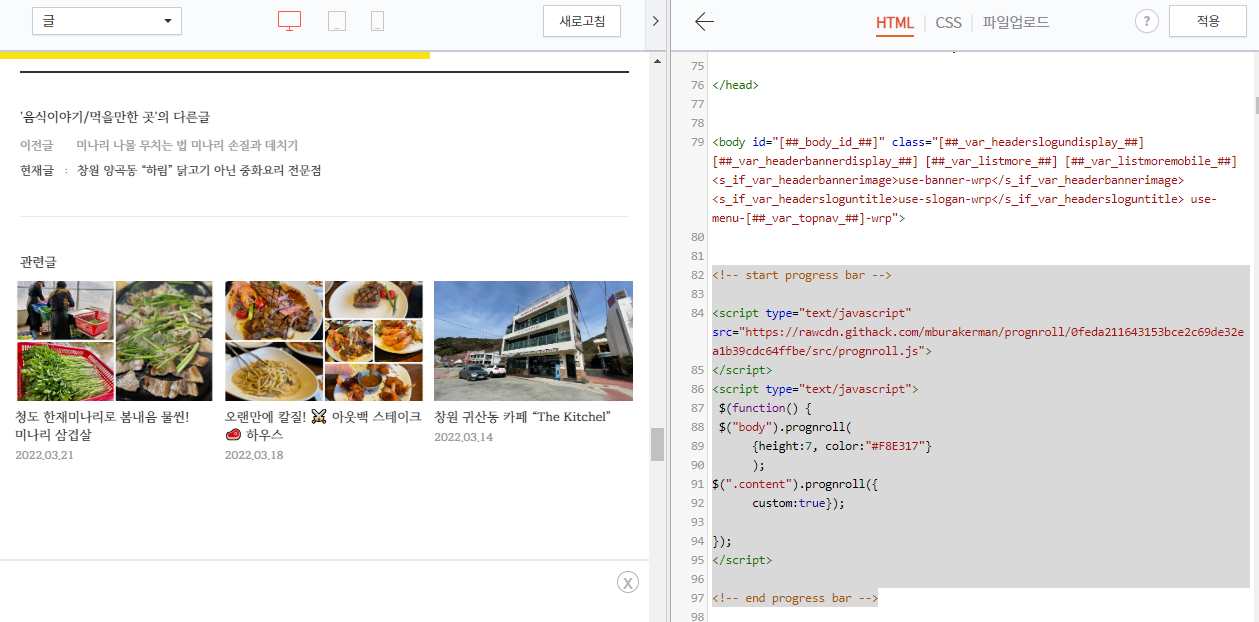The image size is (1259, 622).
Task: Click the $(".content").prognroll({ code line
Action: (794, 484)
